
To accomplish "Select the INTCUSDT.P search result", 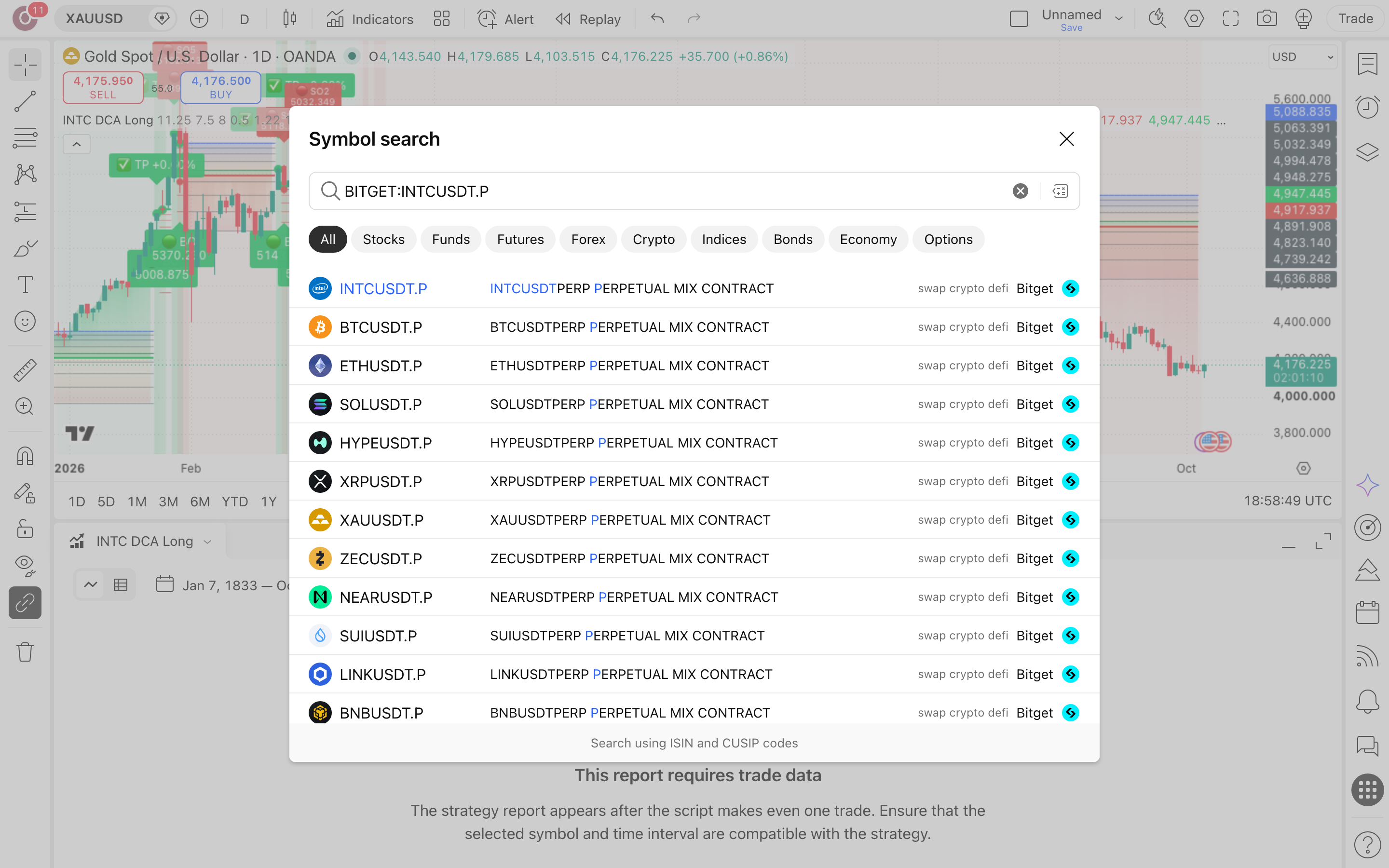I will (694, 288).
